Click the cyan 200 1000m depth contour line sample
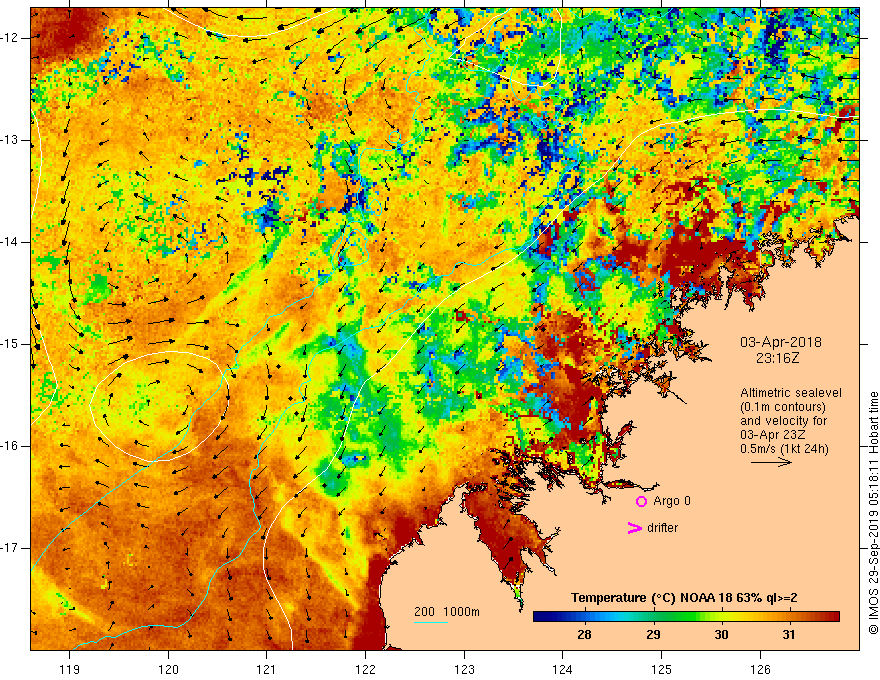The image size is (880, 680). click(x=430, y=622)
